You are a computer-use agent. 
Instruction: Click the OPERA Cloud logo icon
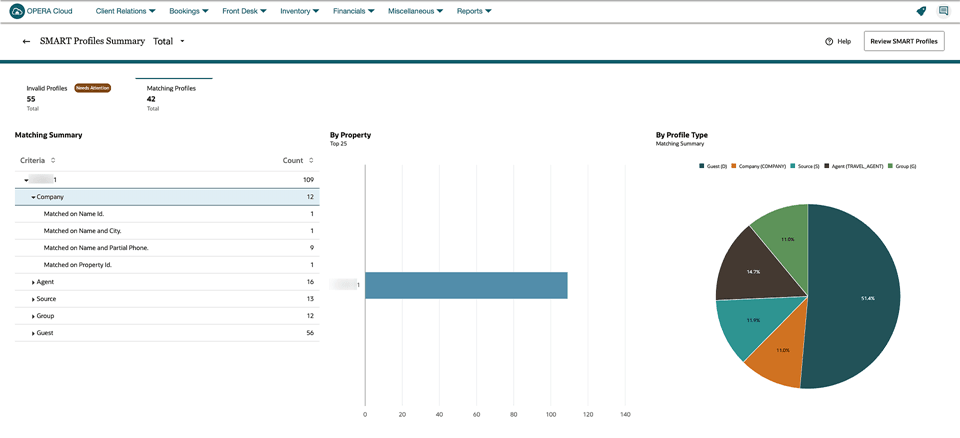pos(17,11)
